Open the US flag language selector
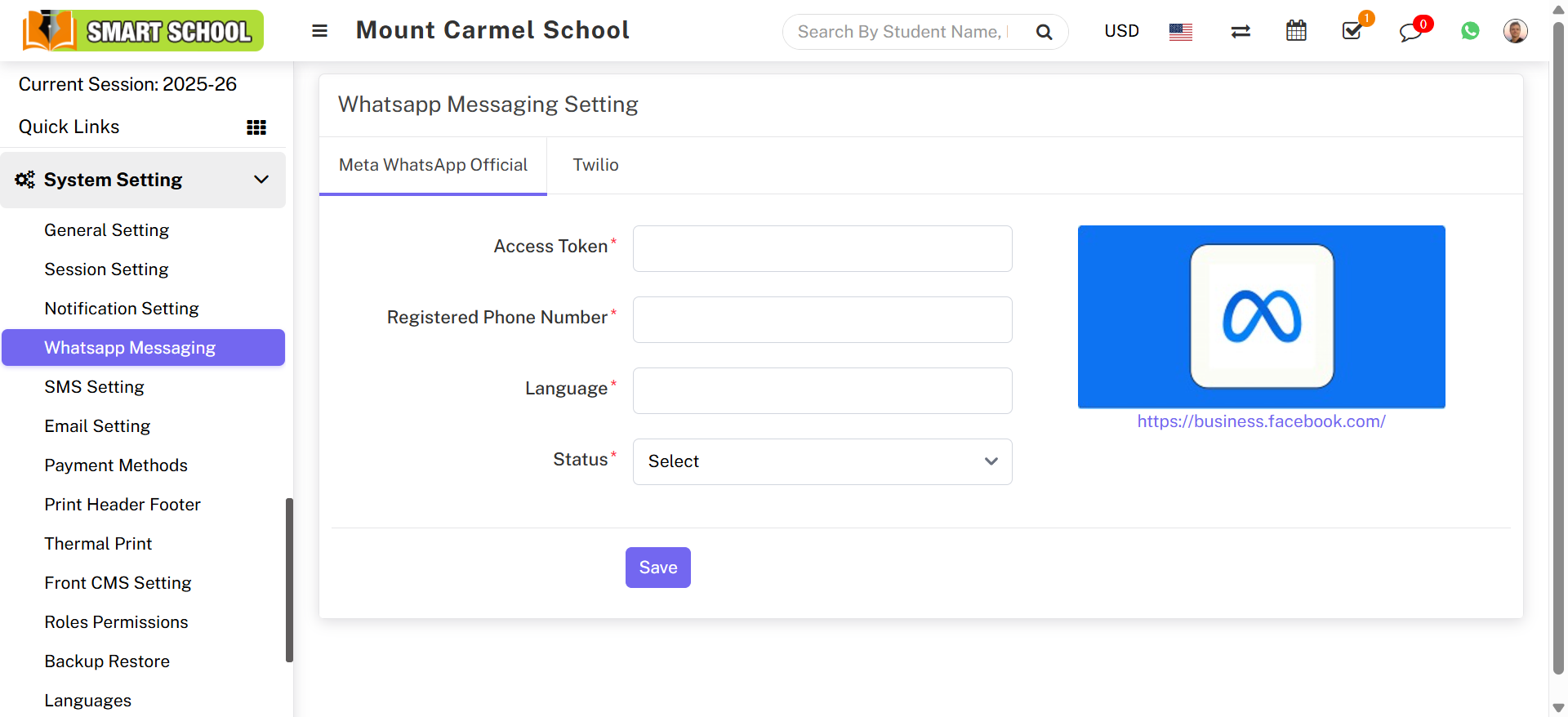The image size is (1568, 717). point(1180,32)
